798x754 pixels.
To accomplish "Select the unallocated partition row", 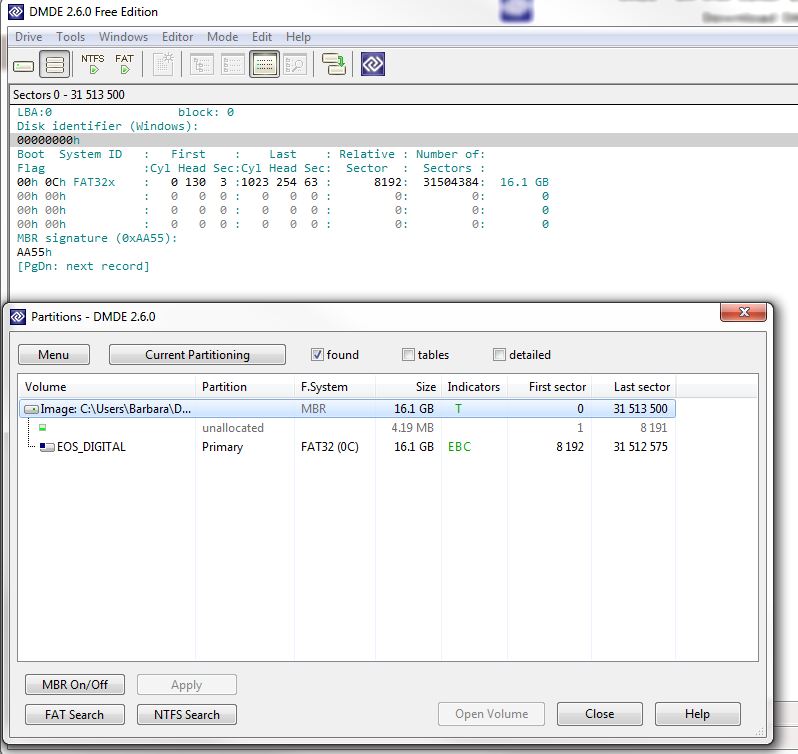I will [x=348, y=427].
